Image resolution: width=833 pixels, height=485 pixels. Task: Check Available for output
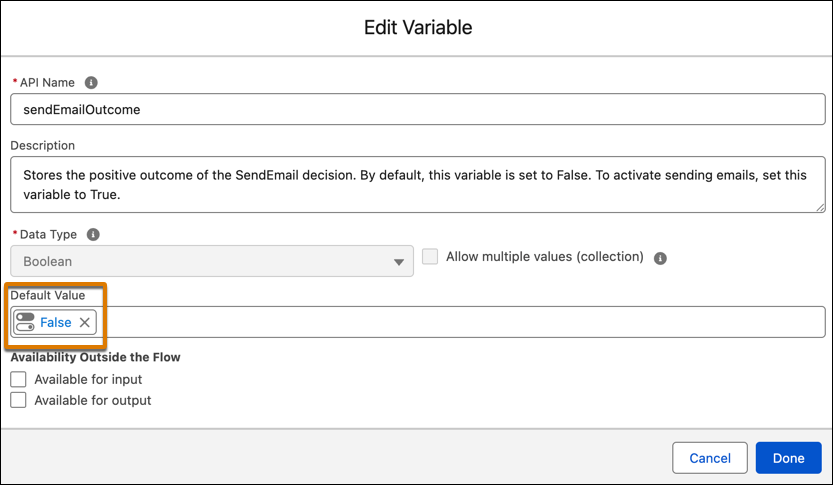(19, 400)
